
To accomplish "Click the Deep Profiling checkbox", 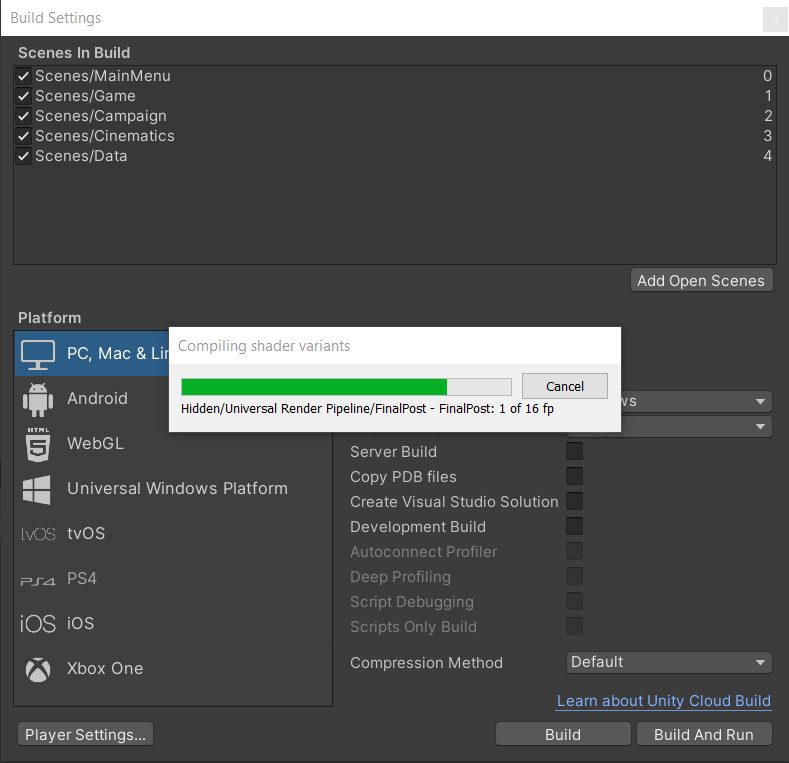I will pyautogui.click(x=574, y=576).
